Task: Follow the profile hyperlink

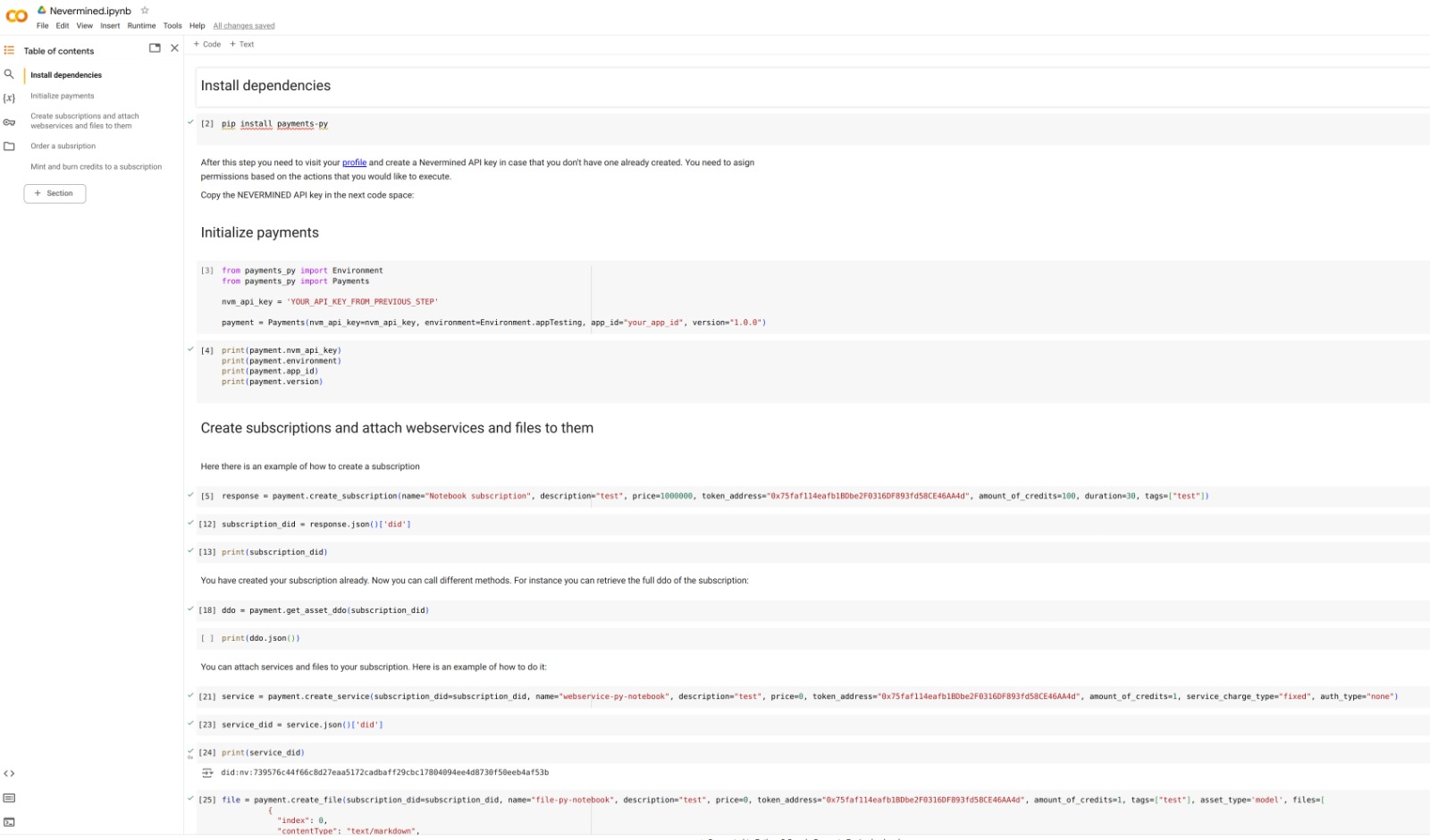Action: pos(354,163)
